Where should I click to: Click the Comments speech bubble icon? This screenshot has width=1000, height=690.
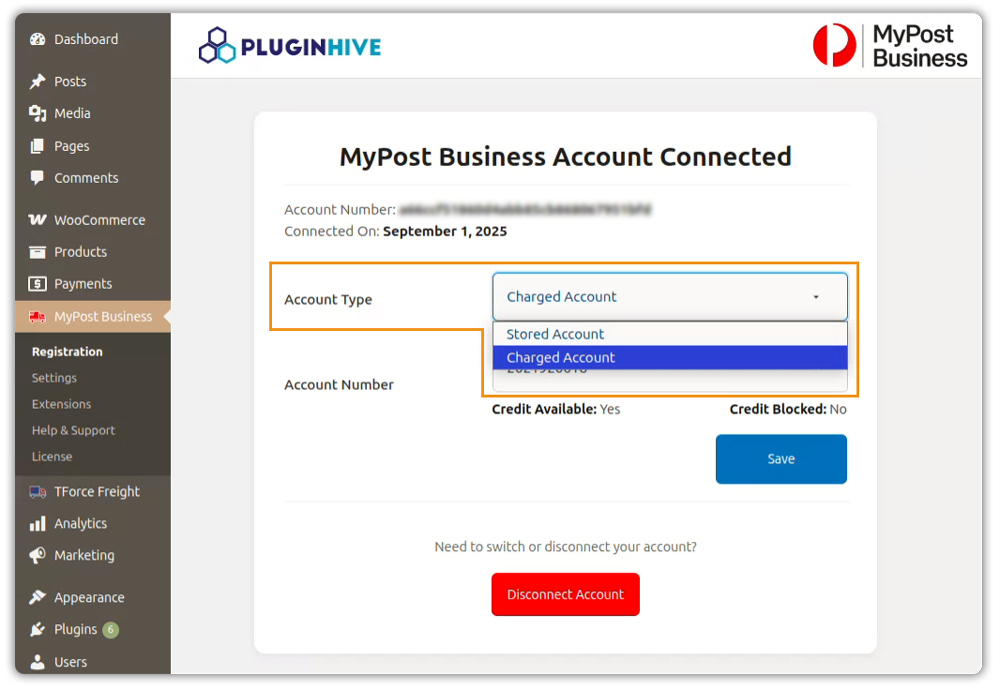(38, 178)
